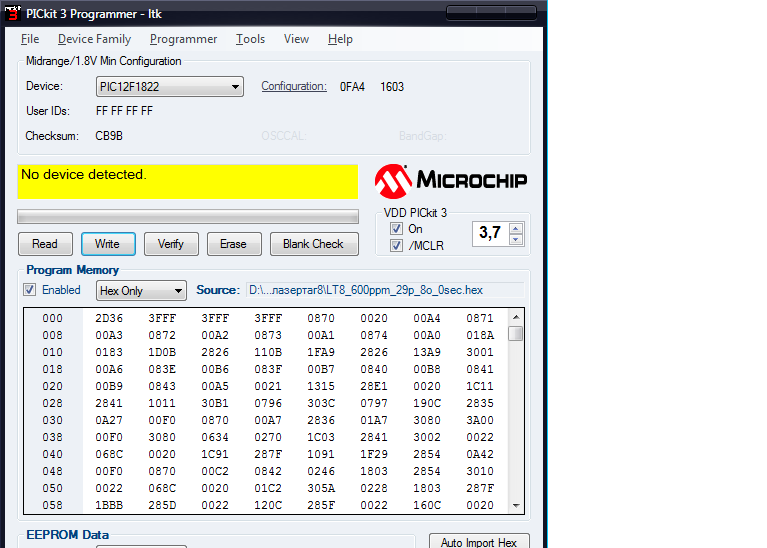Click the PICkit 3 title bar icon
The width and height of the screenshot is (767, 548).
click(13, 13)
